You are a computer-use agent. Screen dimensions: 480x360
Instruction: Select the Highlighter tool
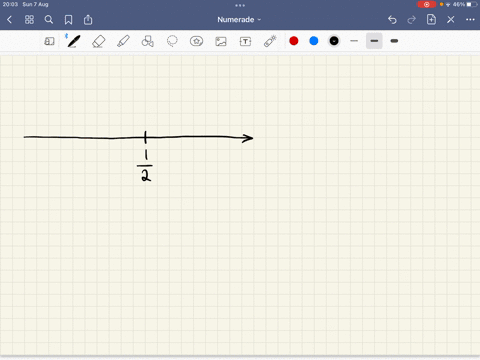(x=123, y=41)
